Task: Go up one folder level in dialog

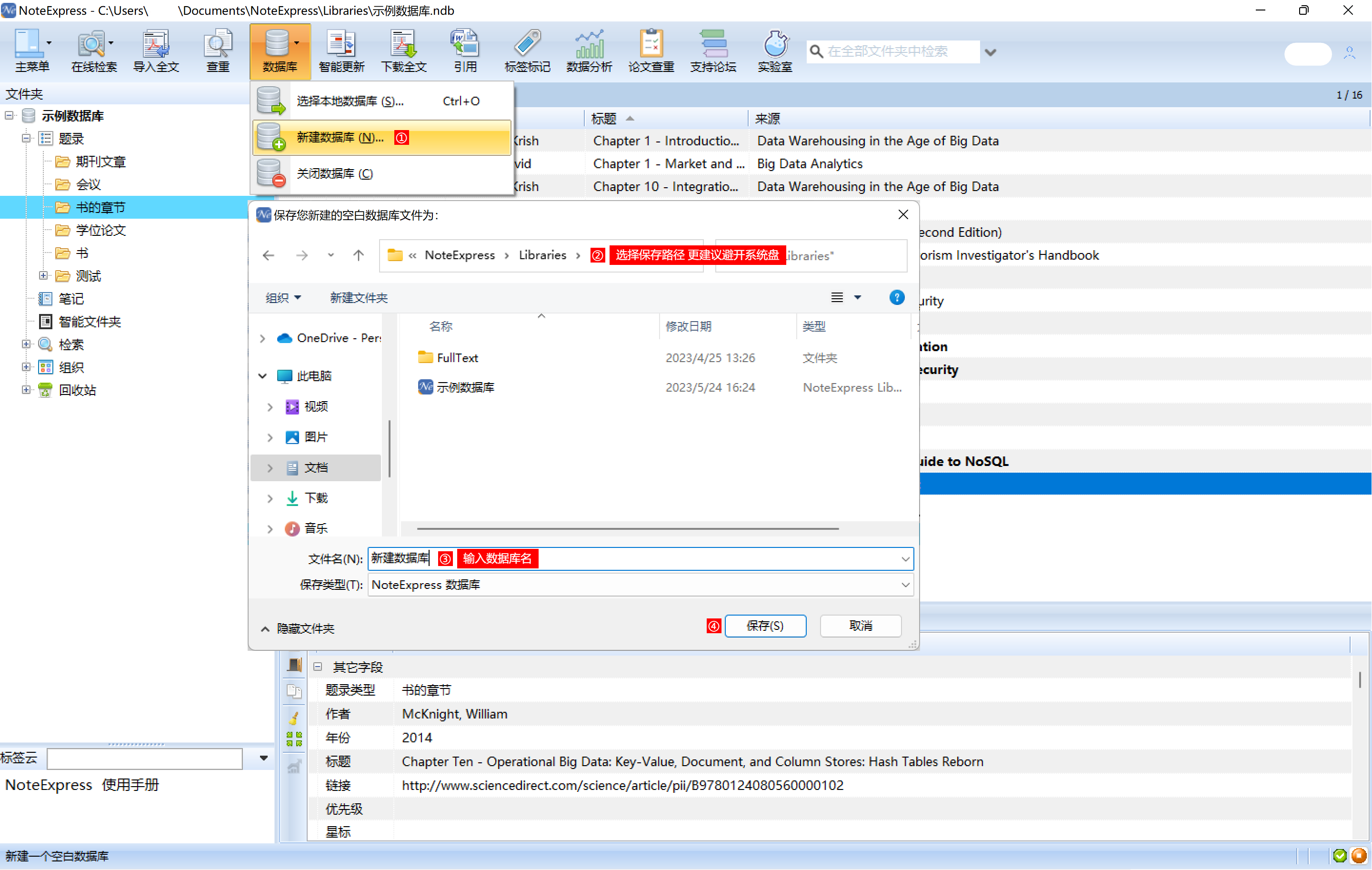Action: pyautogui.click(x=359, y=255)
